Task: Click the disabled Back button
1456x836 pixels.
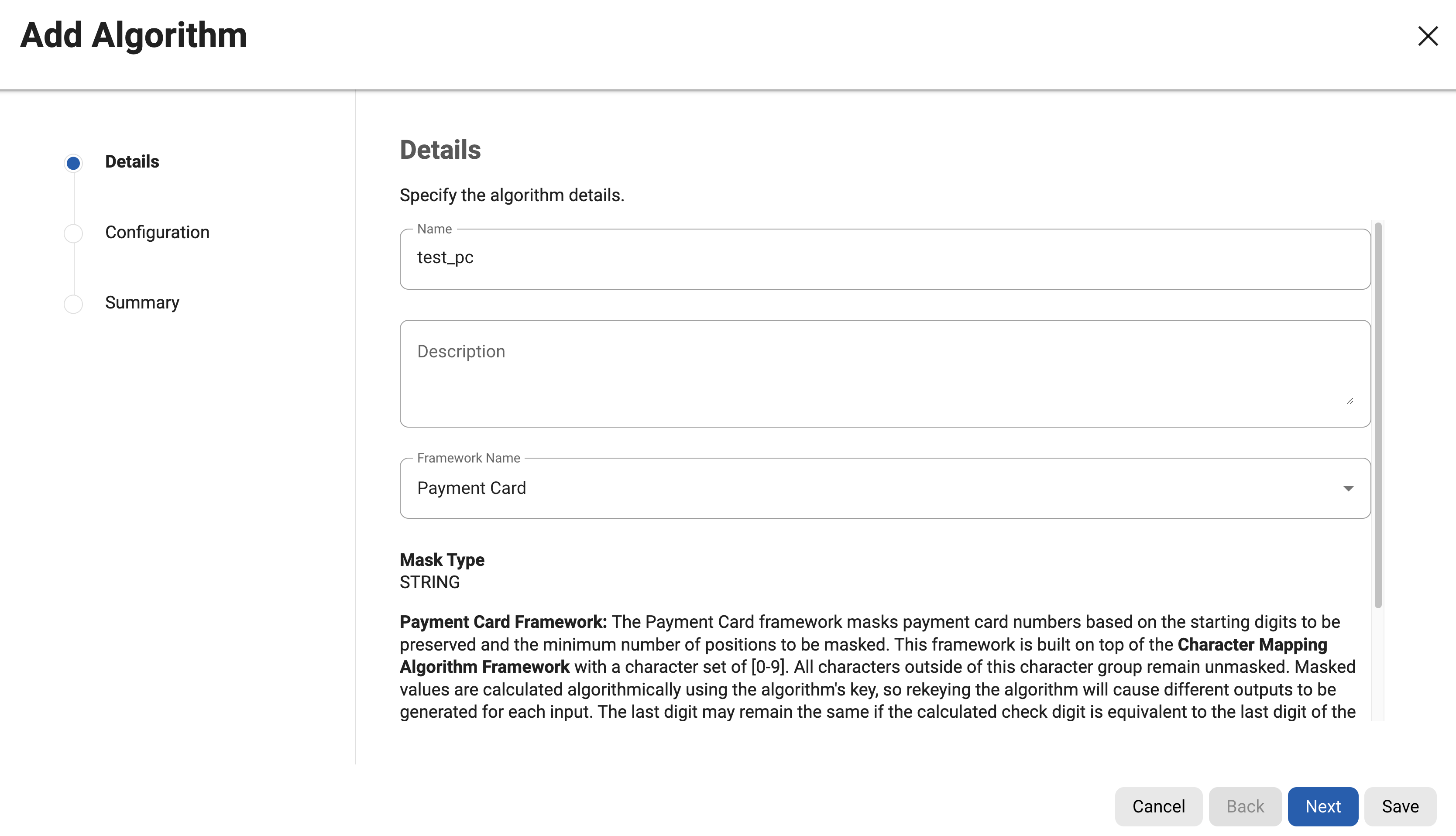Action: tap(1245, 806)
